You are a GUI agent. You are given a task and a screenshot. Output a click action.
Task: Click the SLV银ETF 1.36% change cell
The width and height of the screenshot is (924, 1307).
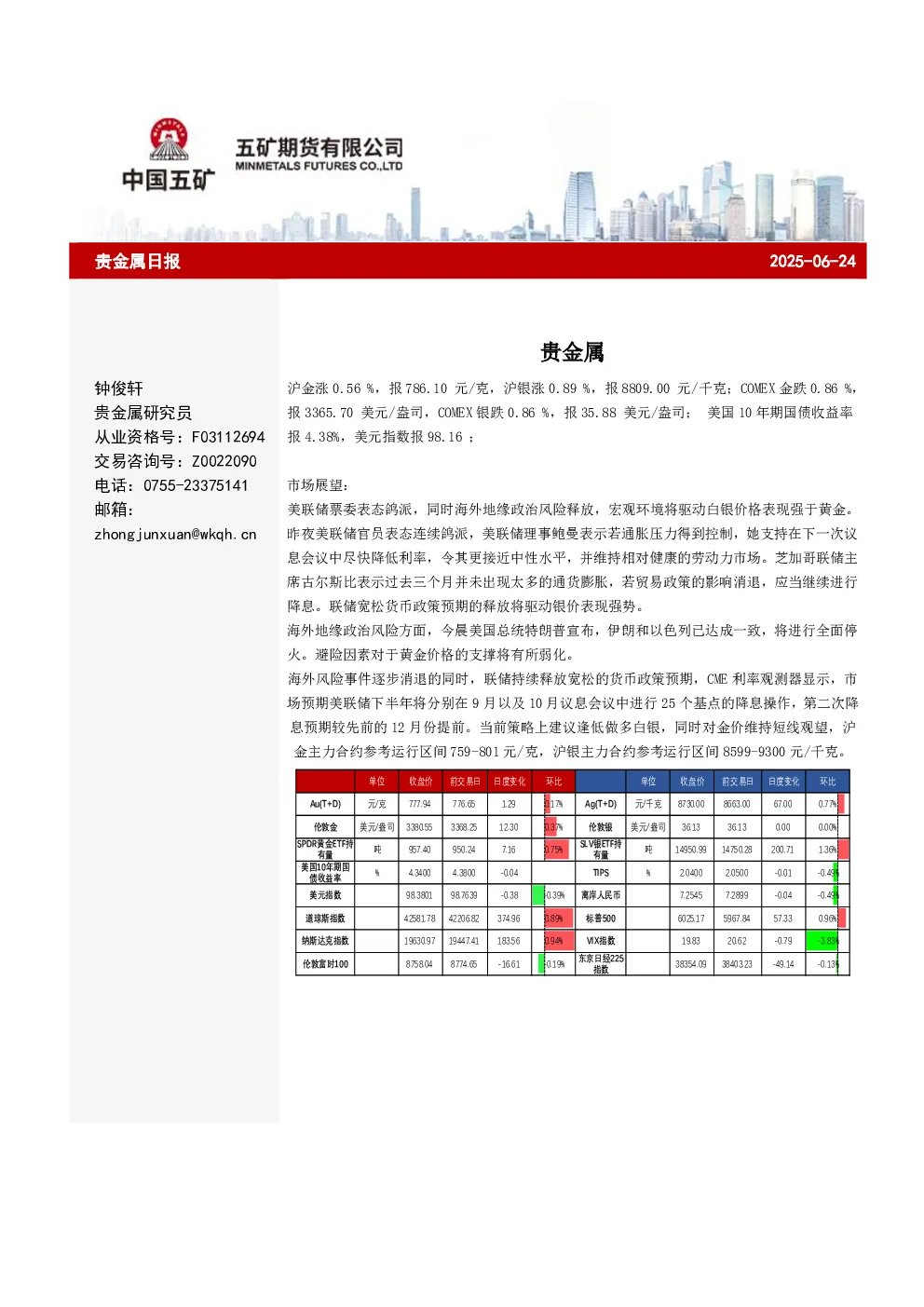(x=828, y=850)
